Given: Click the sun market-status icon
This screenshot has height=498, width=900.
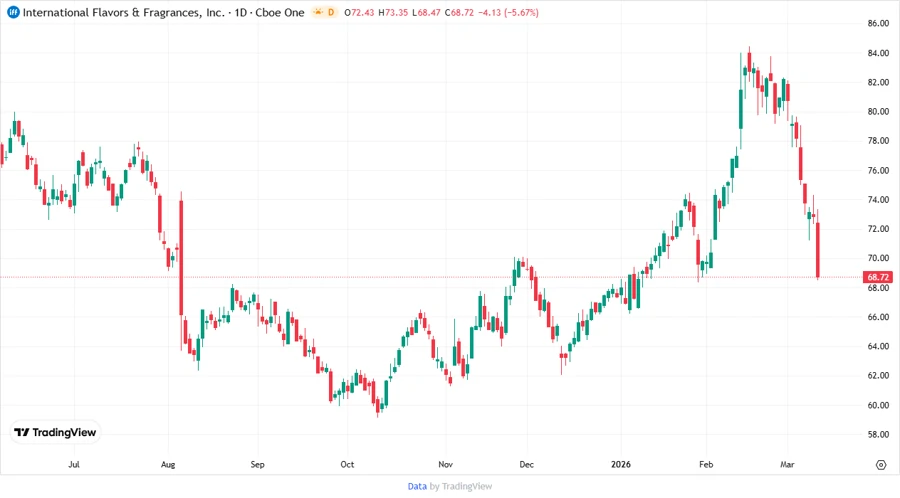Looking at the screenshot, I should (x=318, y=12).
